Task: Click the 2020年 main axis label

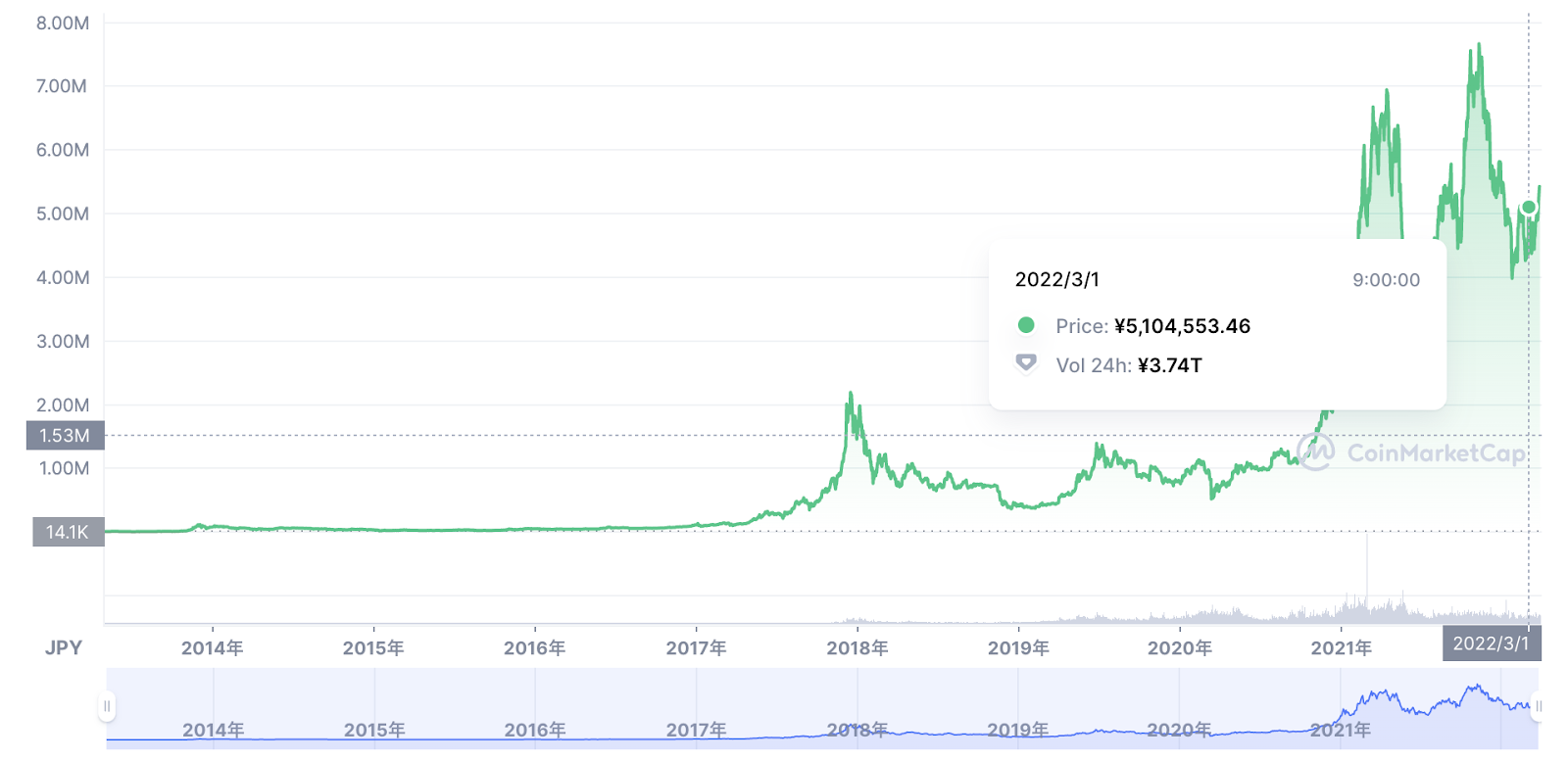Action: tap(1180, 647)
